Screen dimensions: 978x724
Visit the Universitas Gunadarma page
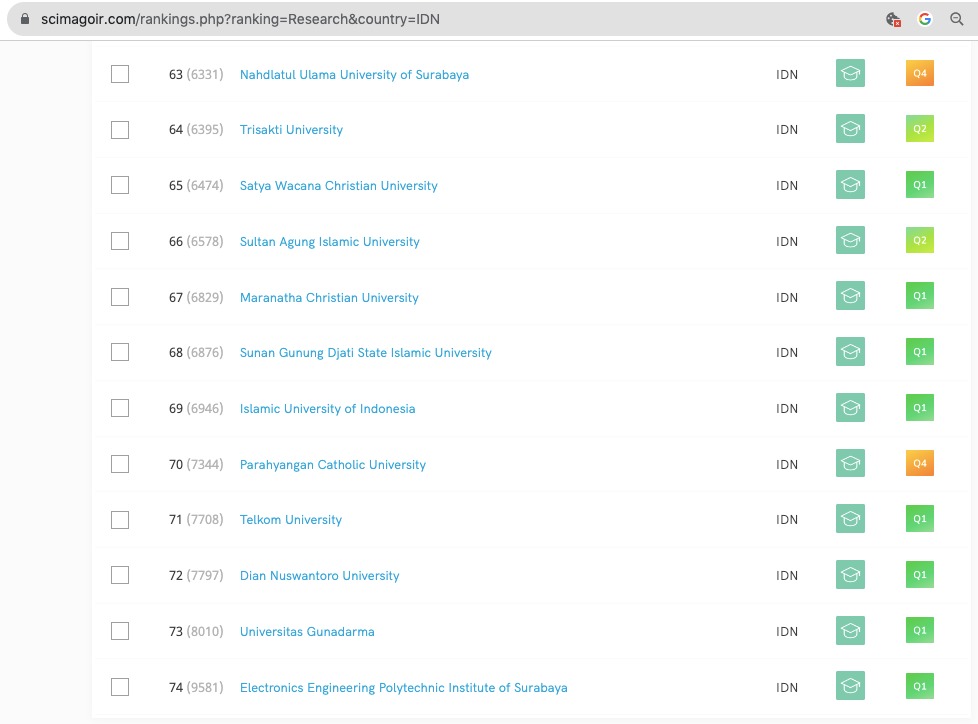[307, 632]
